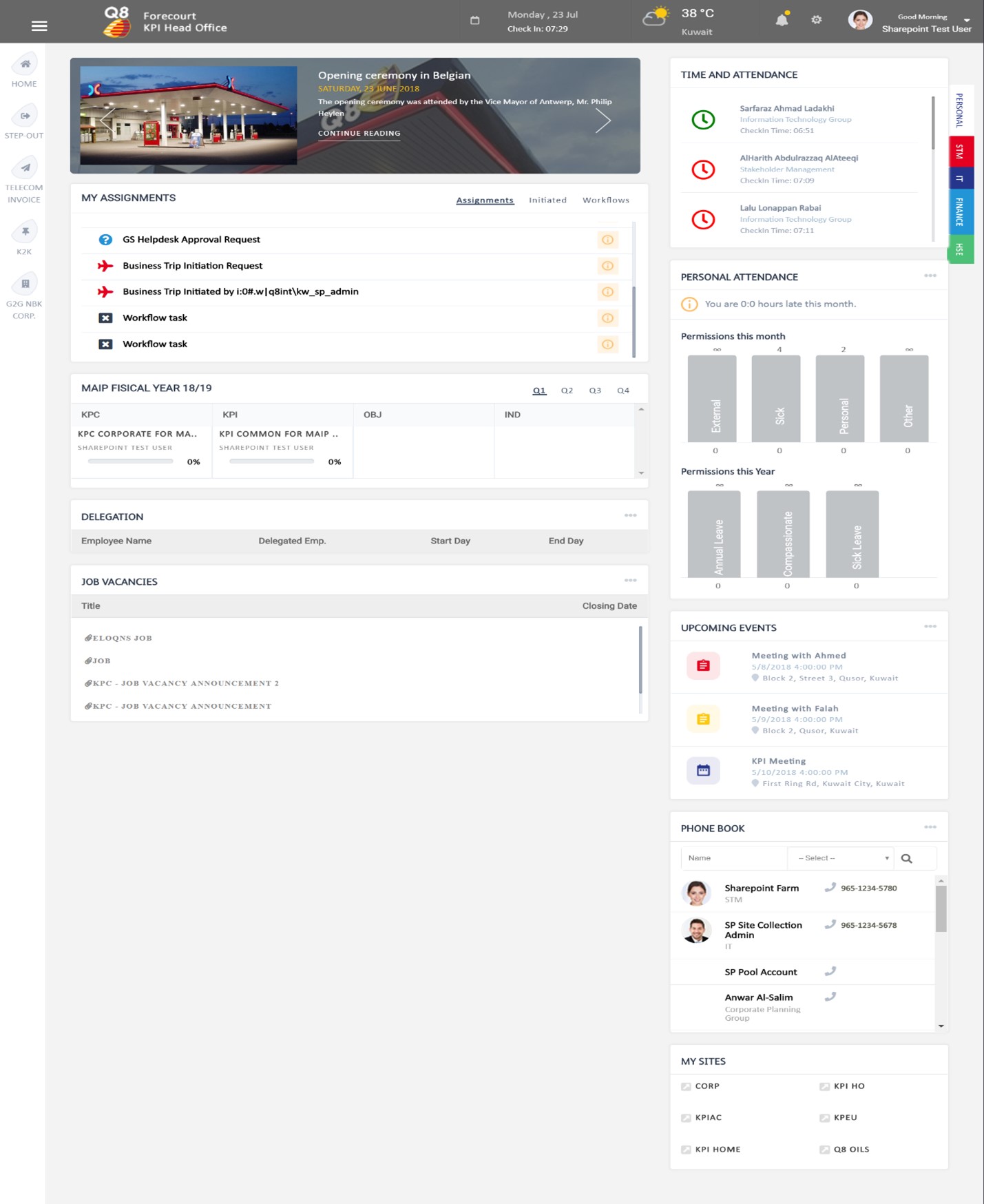This screenshot has width=984, height=1204.
Task: Click the phone book search icon
Action: pyautogui.click(x=907, y=858)
